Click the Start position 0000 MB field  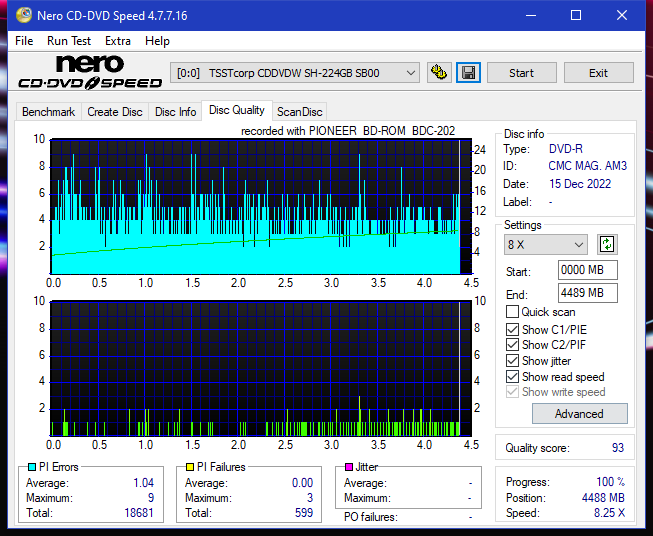coord(587,270)
